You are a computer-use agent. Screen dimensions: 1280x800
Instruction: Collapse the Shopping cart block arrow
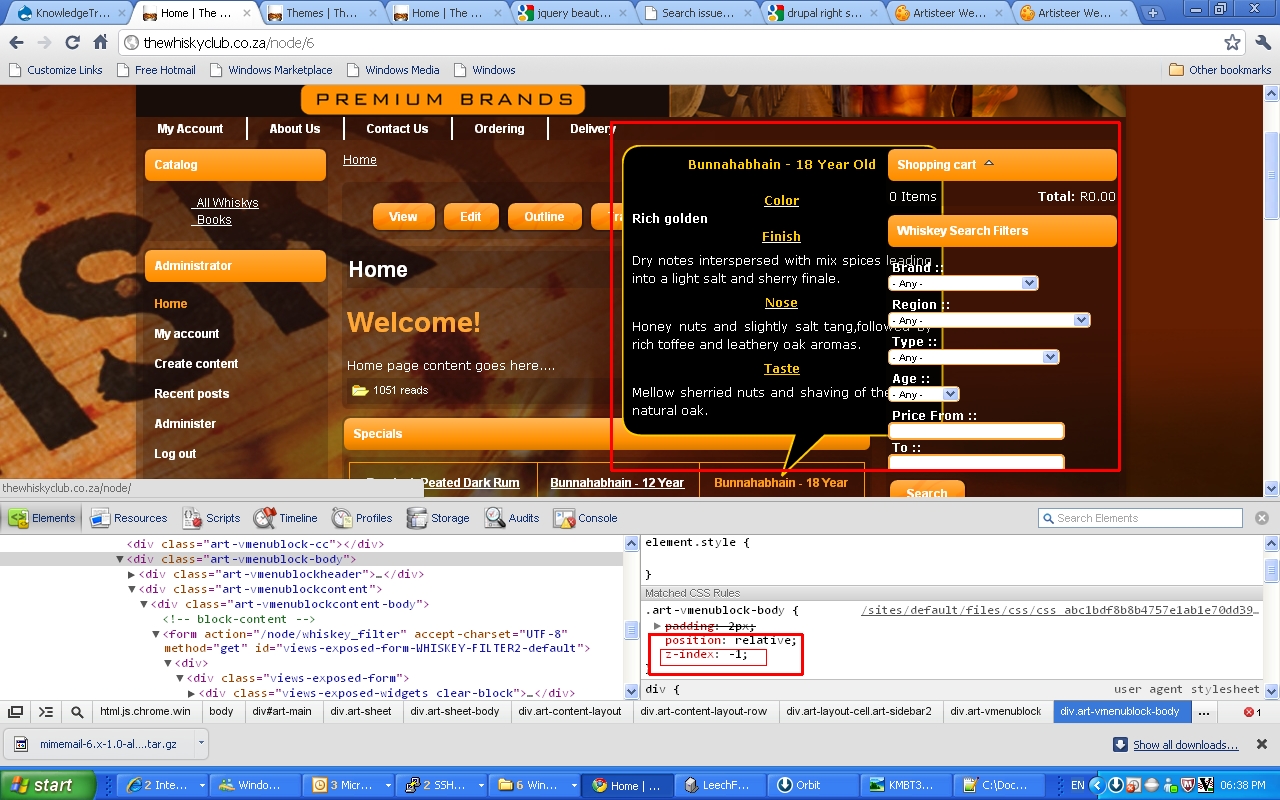point(989,163)
